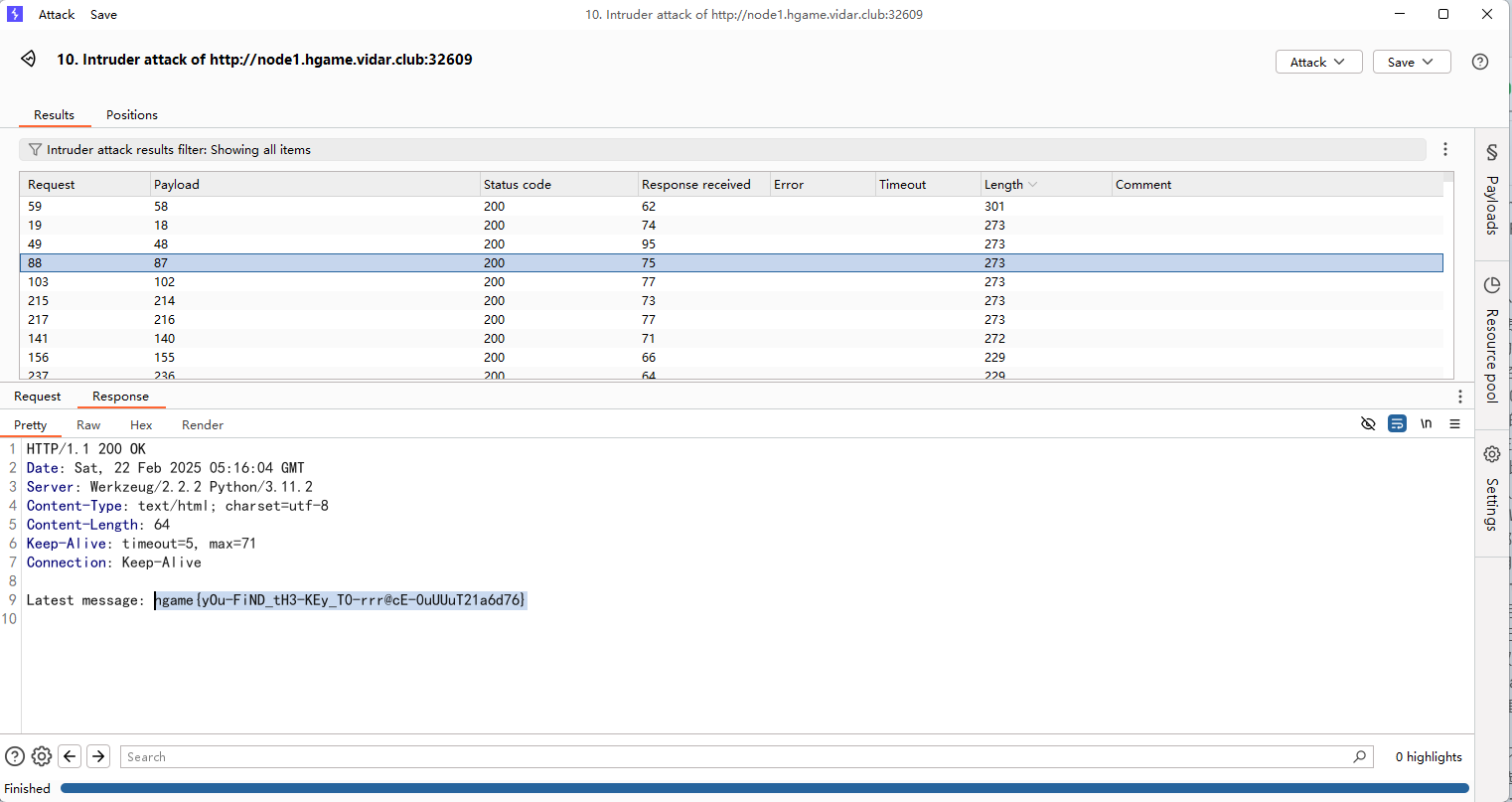Toggle show non-printable \n characters
This screenshot has height=802, width=1512.
coord(1426,424)
